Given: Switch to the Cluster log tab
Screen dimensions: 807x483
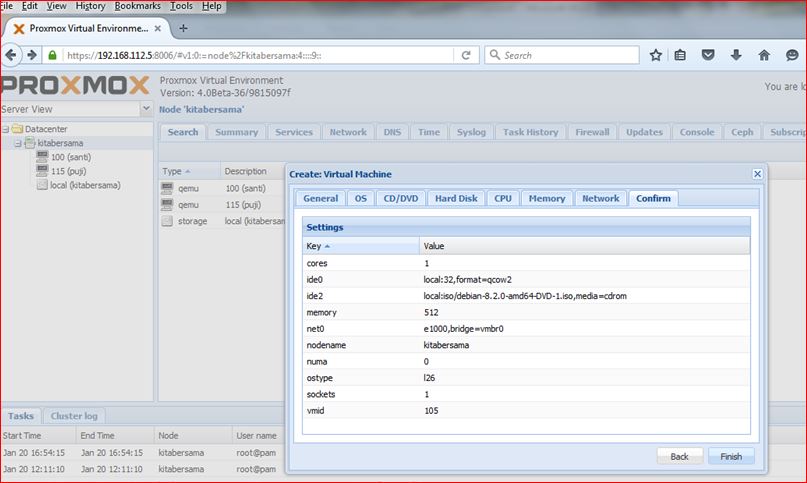Looking at the screenshot, I should (x=74, y=416).
